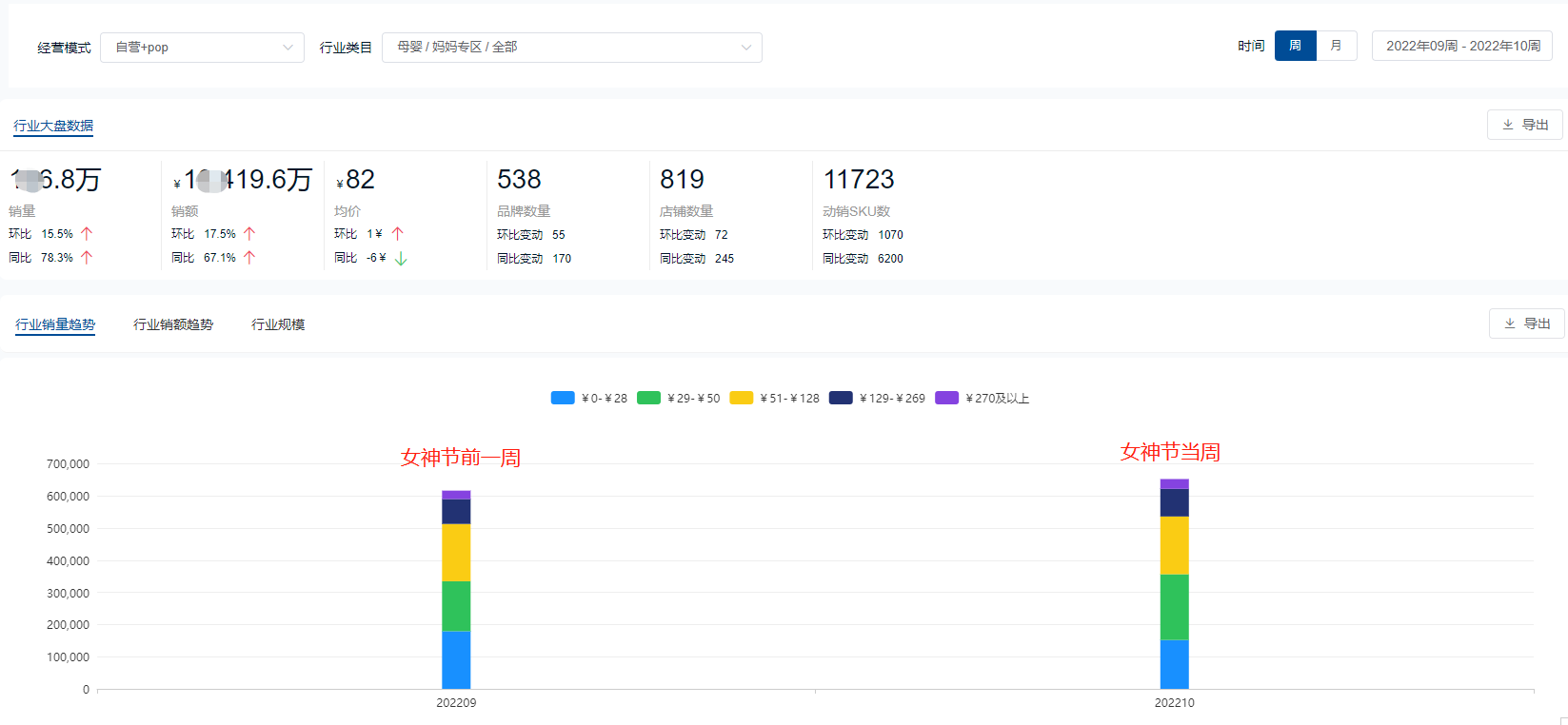
Task: Select the 周 (week) time toggle
Action: [1296, 46]
